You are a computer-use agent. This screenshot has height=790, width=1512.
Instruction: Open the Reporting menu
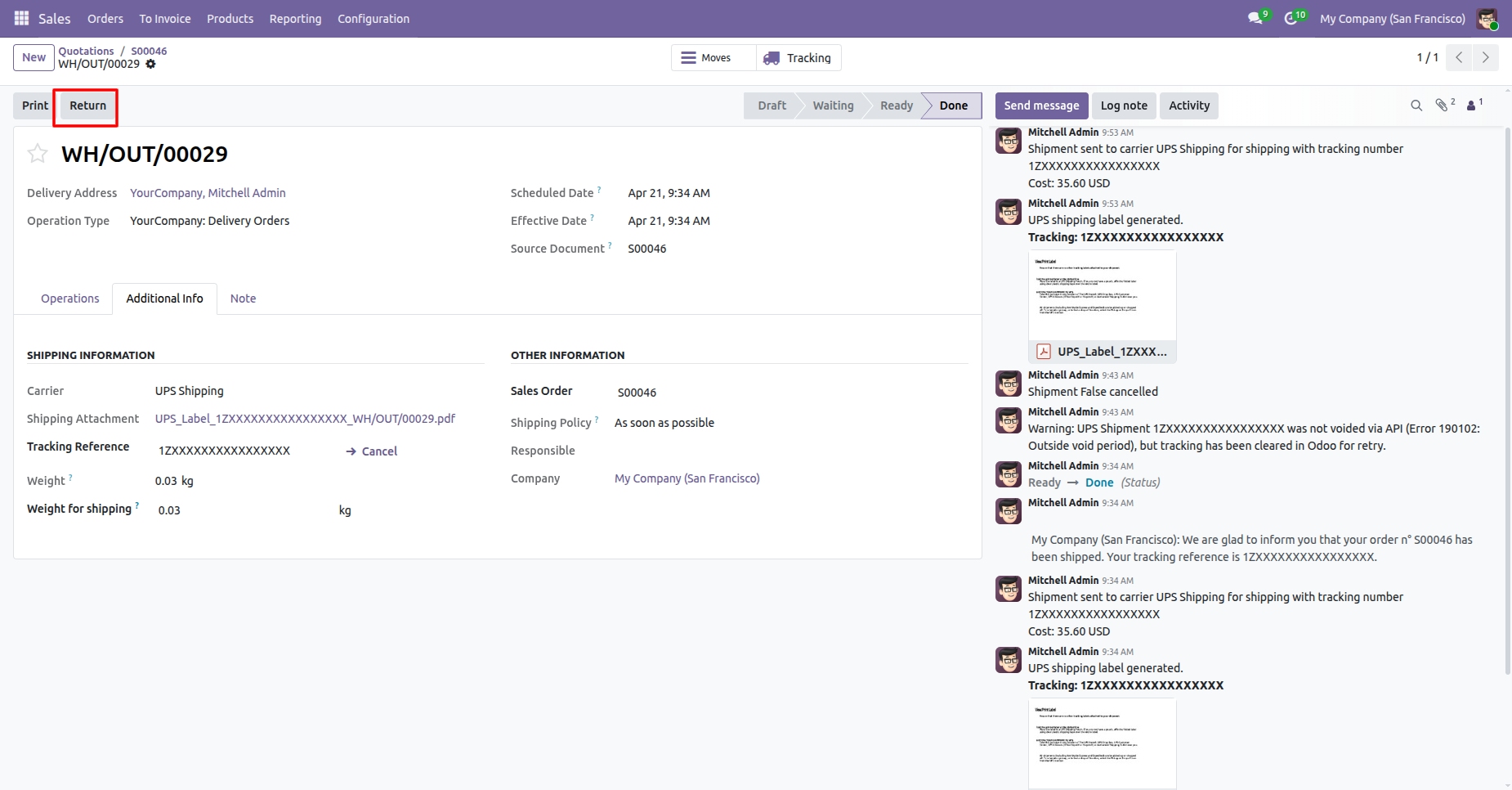pyautogui.click(x=295, y=18)
